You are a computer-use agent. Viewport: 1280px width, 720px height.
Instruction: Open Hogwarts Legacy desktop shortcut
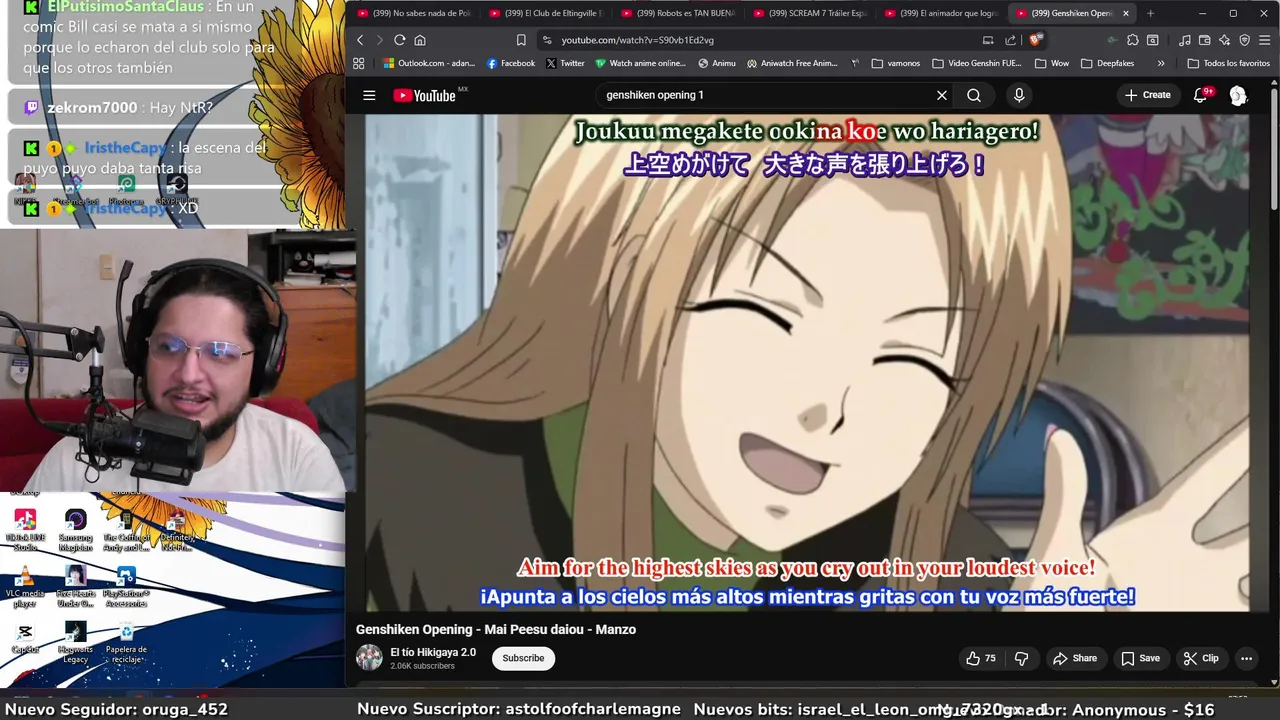pyautogui.click(x=75, y=643)
